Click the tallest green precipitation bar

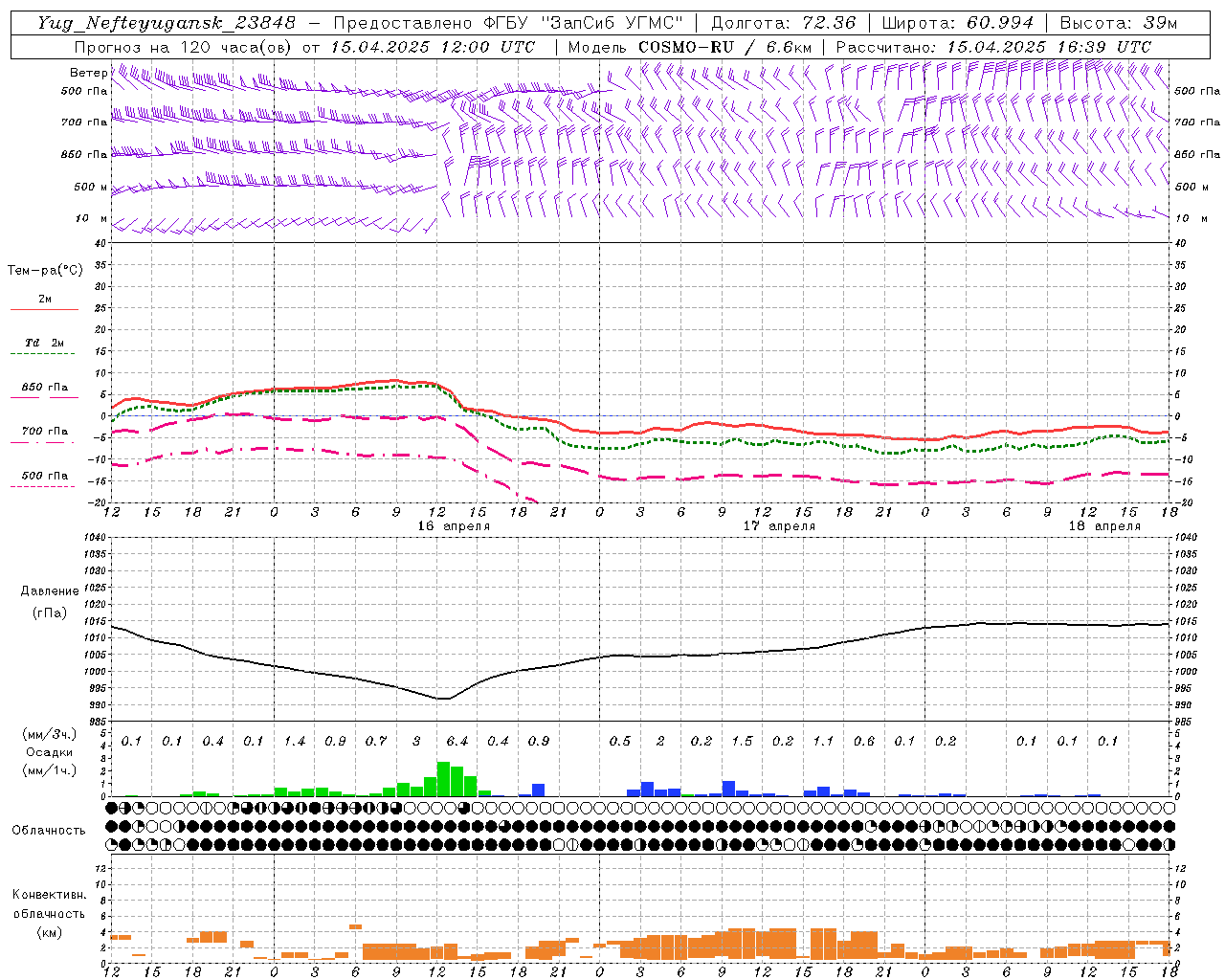click(x=443, y=779)
